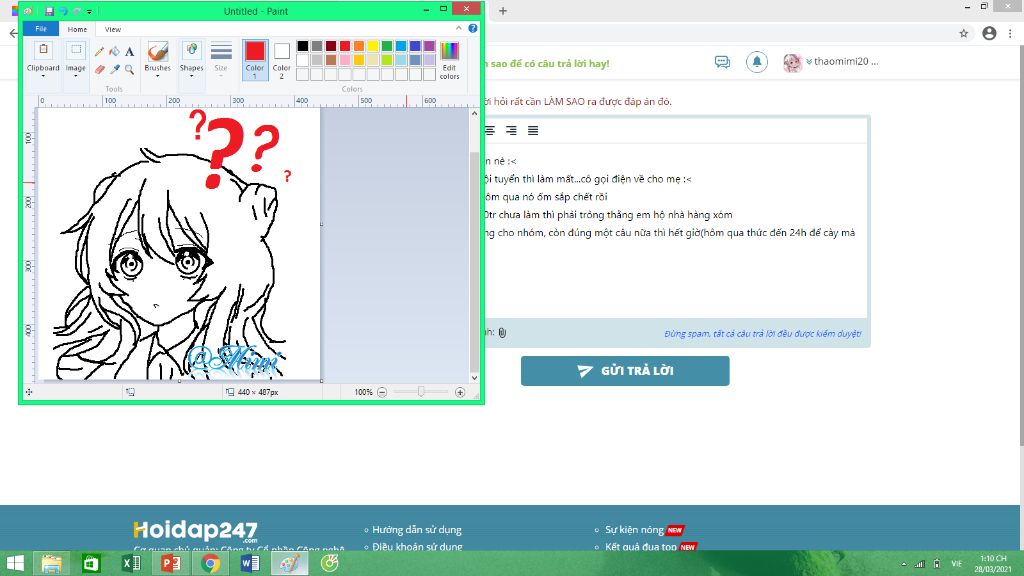Select the Eraser tool in Paint

coord(99,69)
